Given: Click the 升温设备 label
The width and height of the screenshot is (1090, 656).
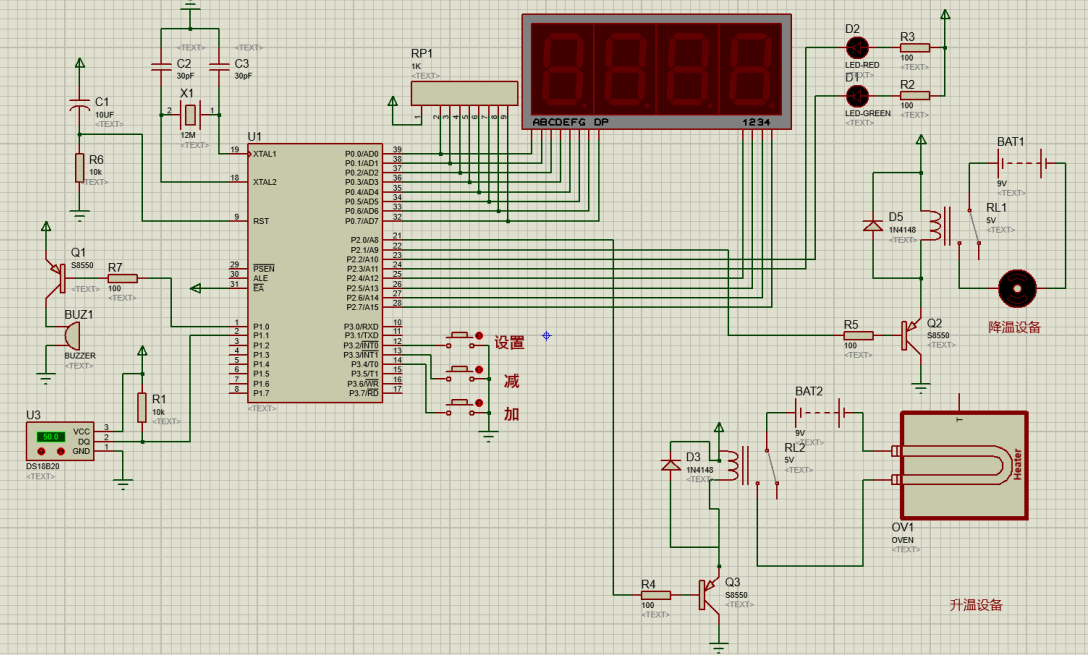Looking at the screenshot, I should [976, 605].
